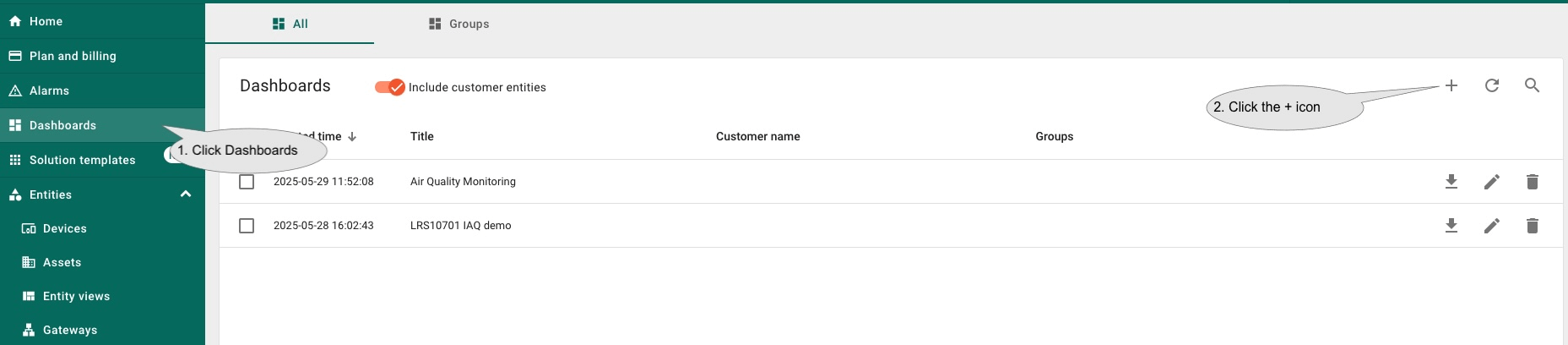Export the LRS10701 IAQ demo dashboard
Viewport: 1568px width, 345px height.
(x=1451, y=226)
